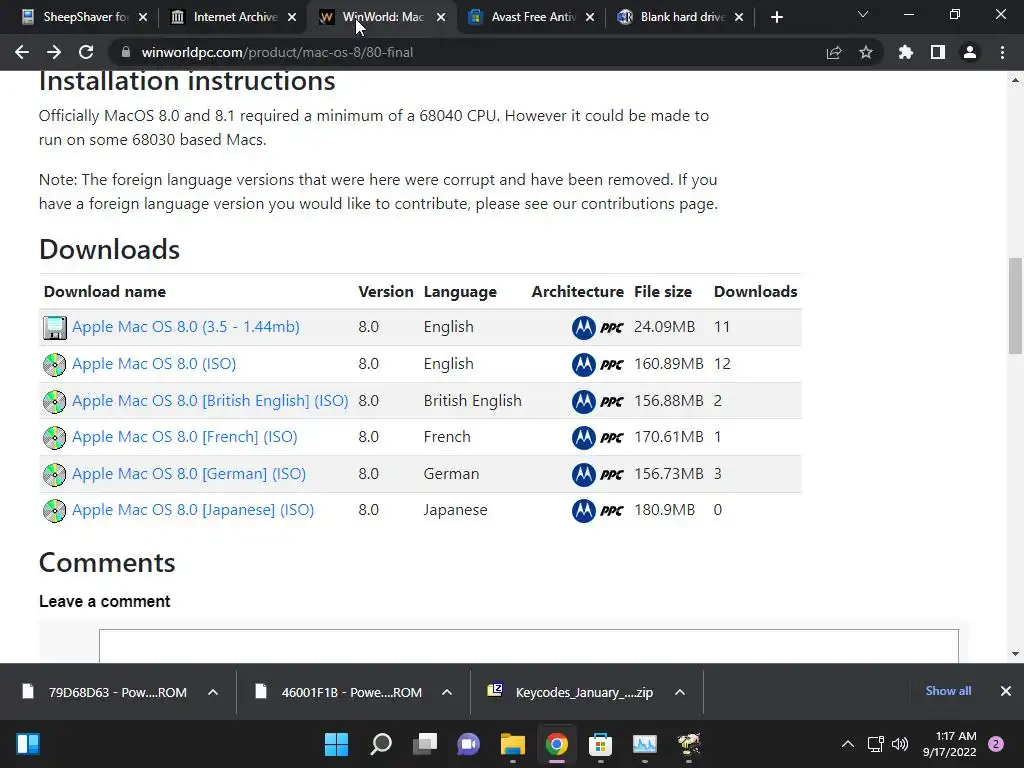Open the clock showing 1:17 AM

click(949, 744)
